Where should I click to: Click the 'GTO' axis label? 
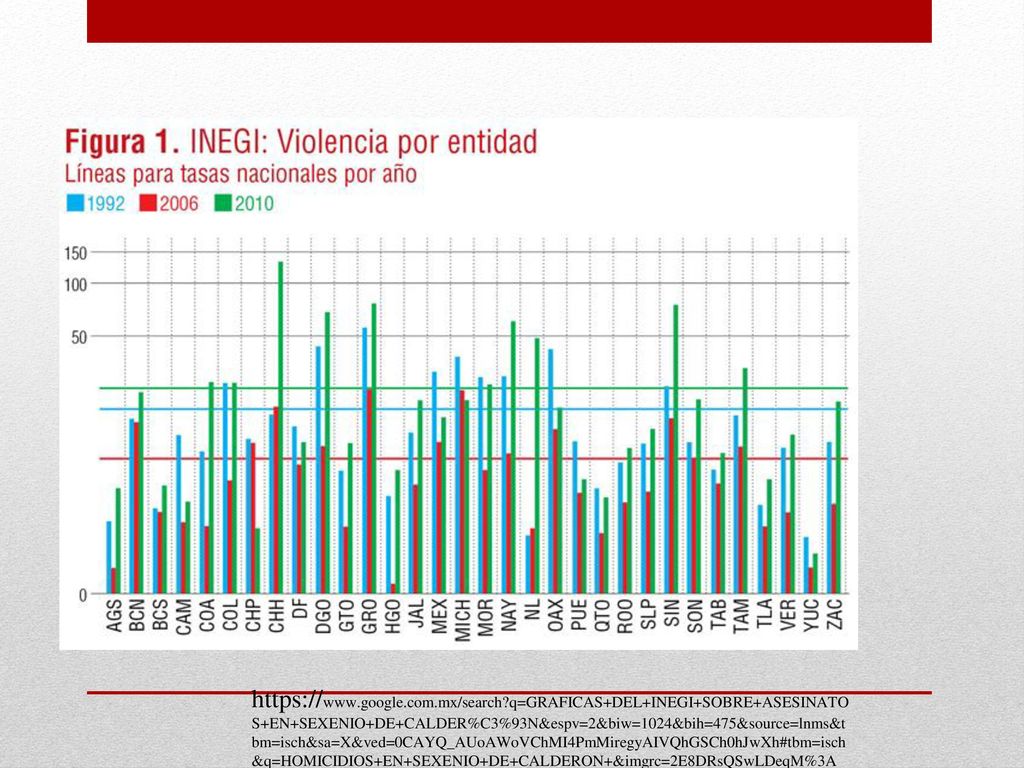click(x=346, y=615)
